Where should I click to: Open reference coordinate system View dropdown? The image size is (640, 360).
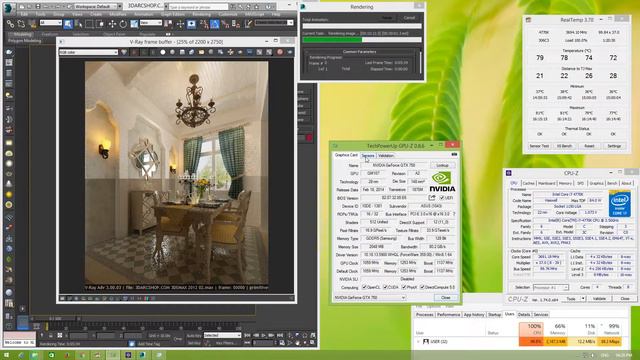(151, 23)
